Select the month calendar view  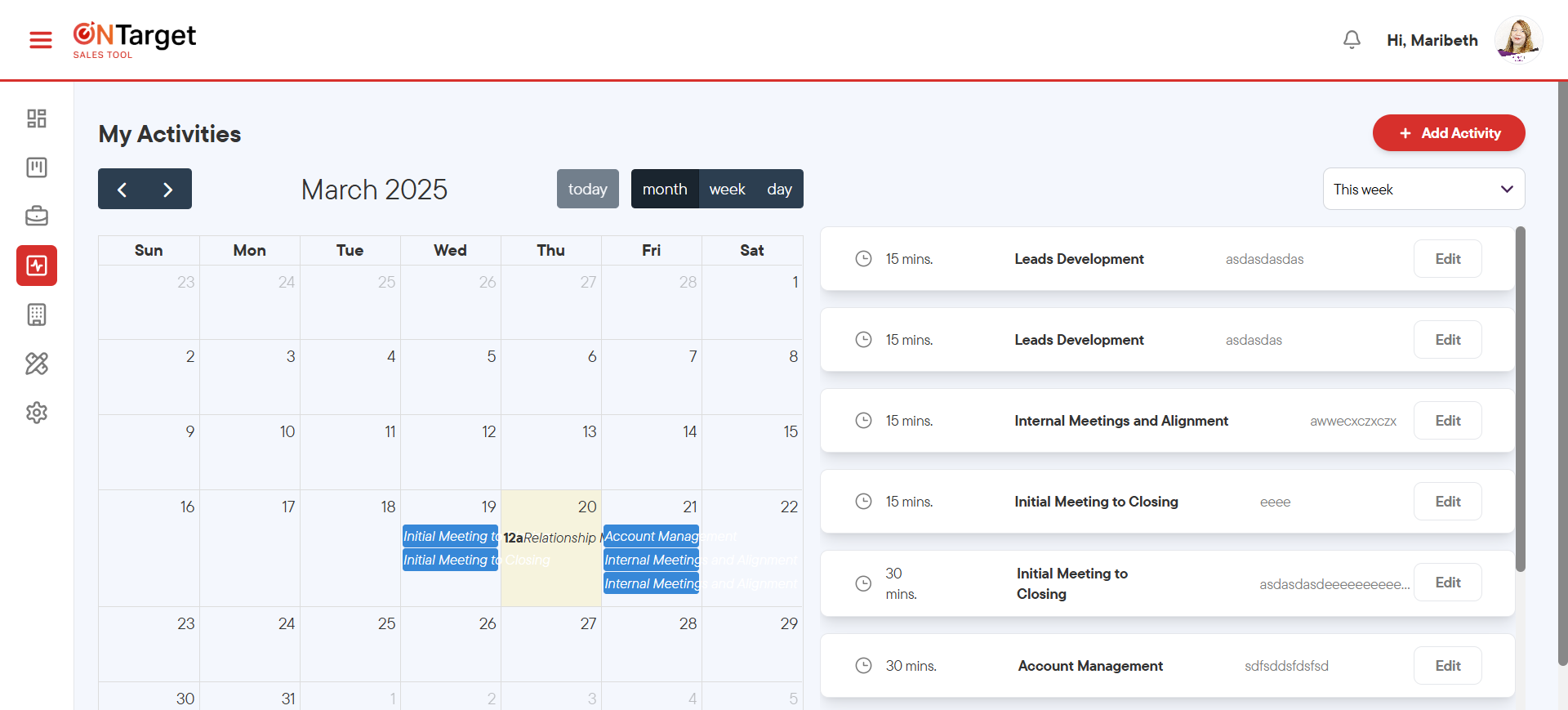[665, 190]
